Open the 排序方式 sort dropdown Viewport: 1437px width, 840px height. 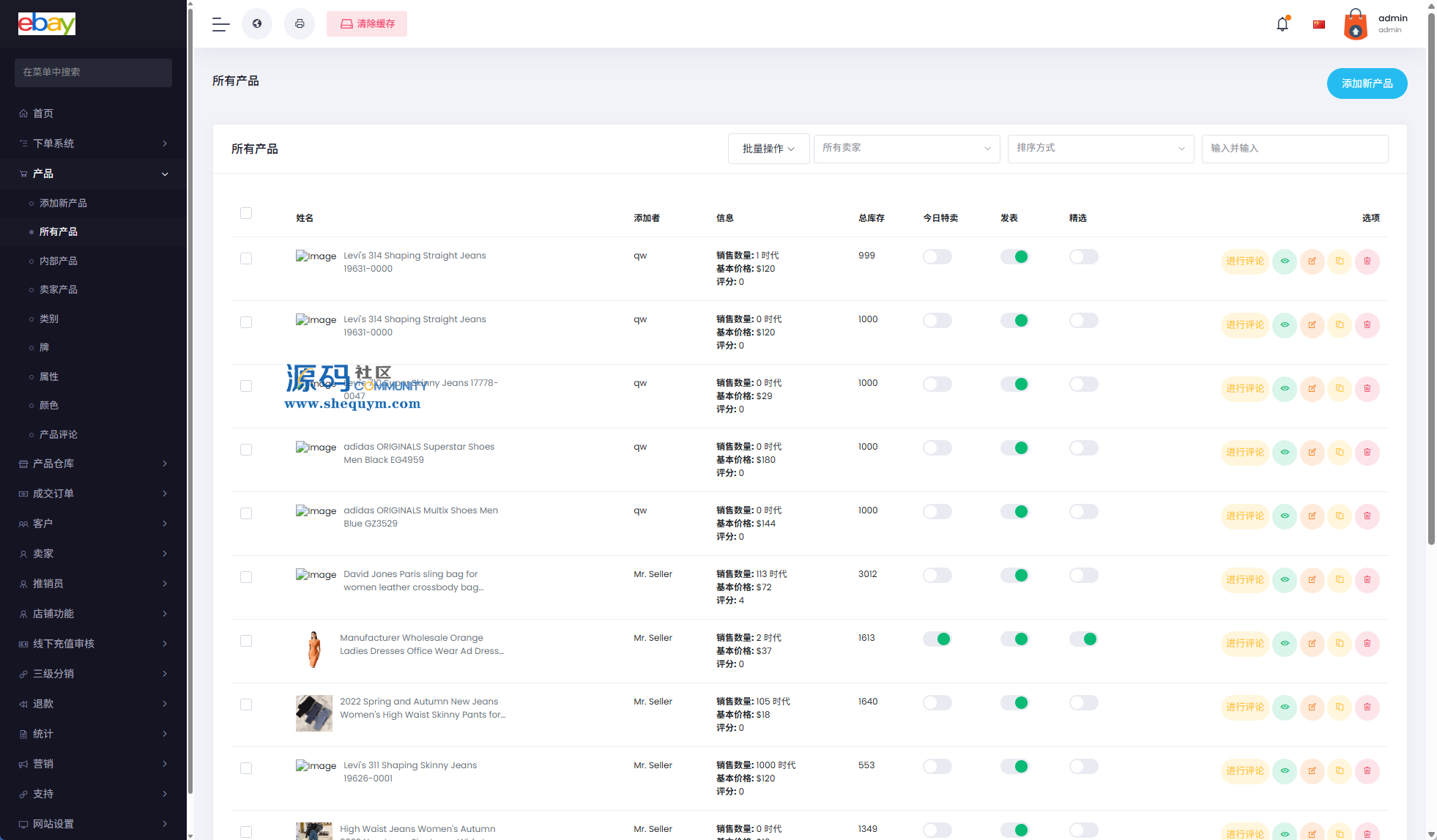tap(1100, 149)
